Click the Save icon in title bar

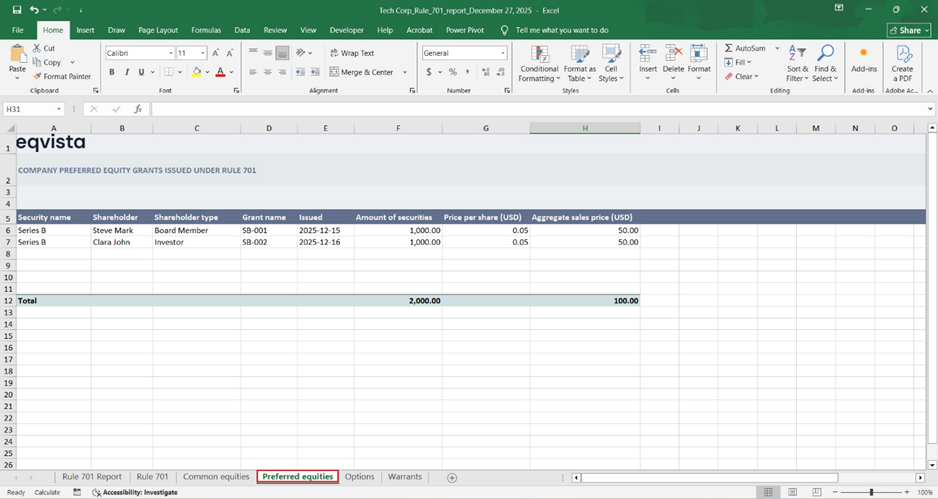point(16,9)
